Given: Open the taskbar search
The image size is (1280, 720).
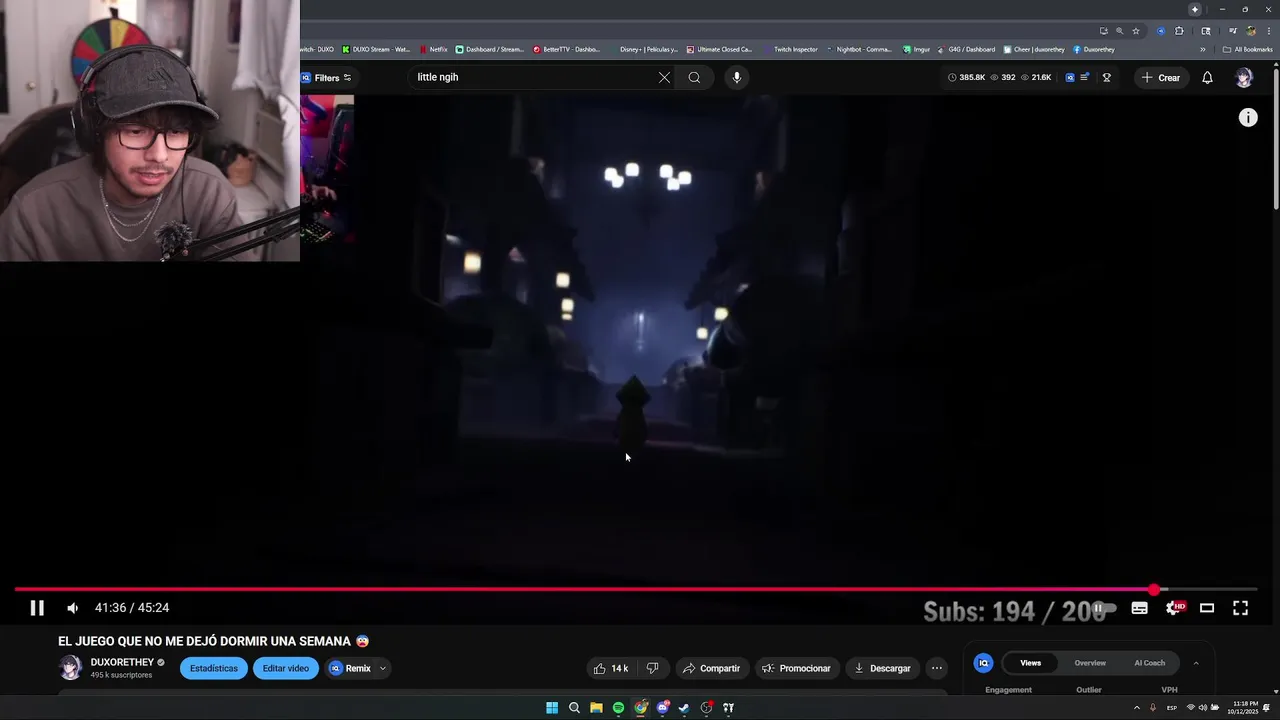Looking at the screenshot, I should 574,708.
